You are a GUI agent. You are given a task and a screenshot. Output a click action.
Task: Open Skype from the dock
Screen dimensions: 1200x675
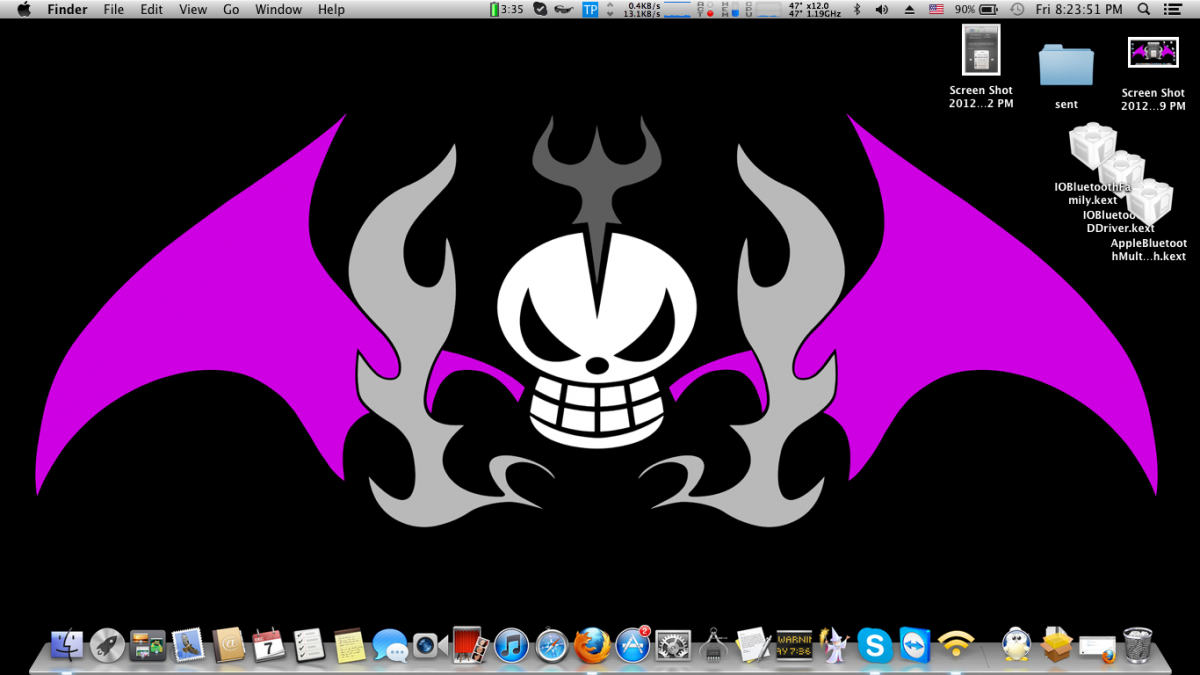tap(875, 645)
